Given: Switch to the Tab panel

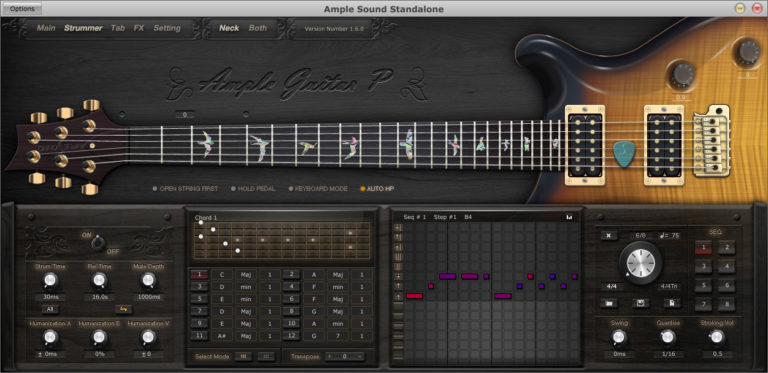Looking at the screenshot, I should click(x=118, y=28).
